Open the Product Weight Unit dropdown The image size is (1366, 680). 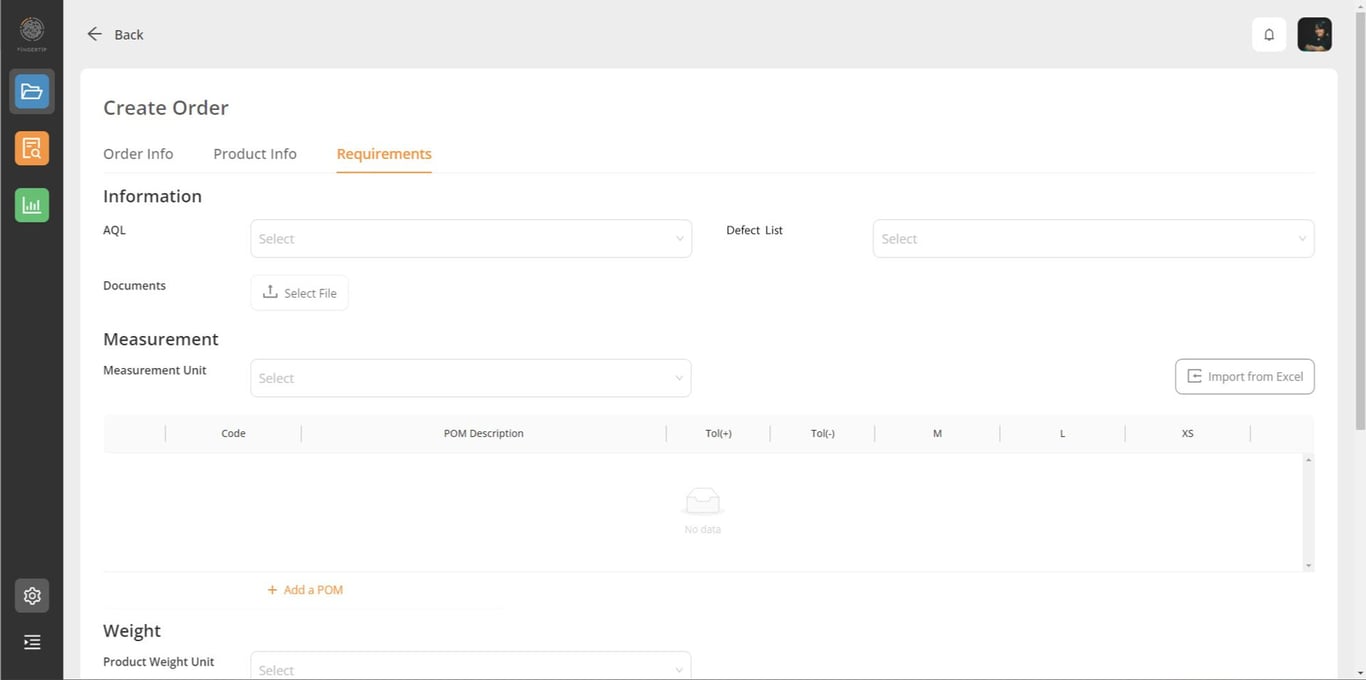tap(471, 667)
